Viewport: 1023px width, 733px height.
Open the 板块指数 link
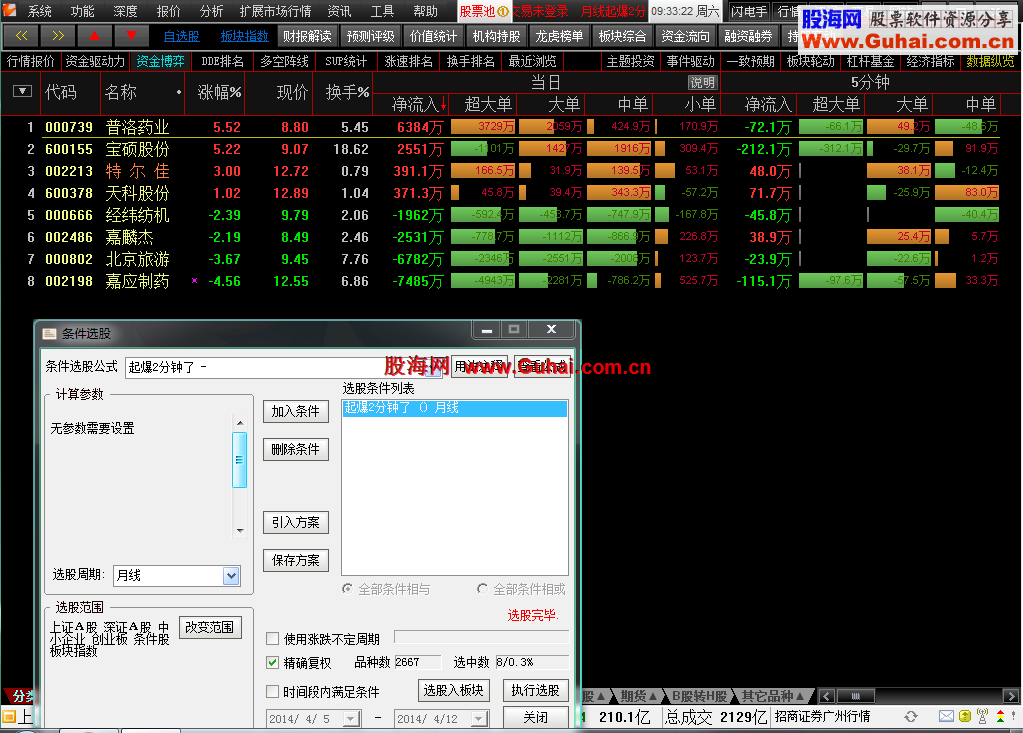click(245, 37)
